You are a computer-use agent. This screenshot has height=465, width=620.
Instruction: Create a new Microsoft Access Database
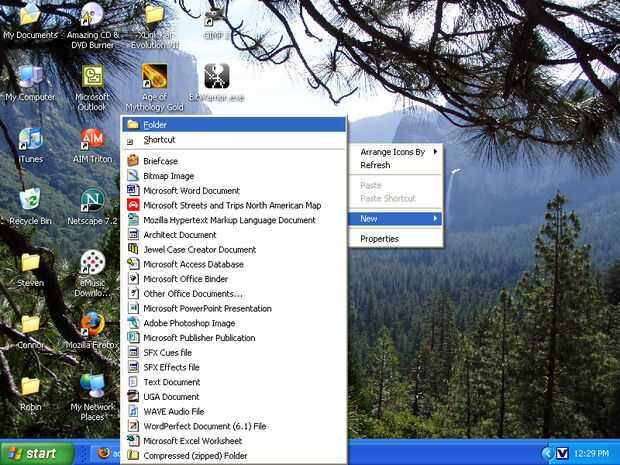point(234,264)
